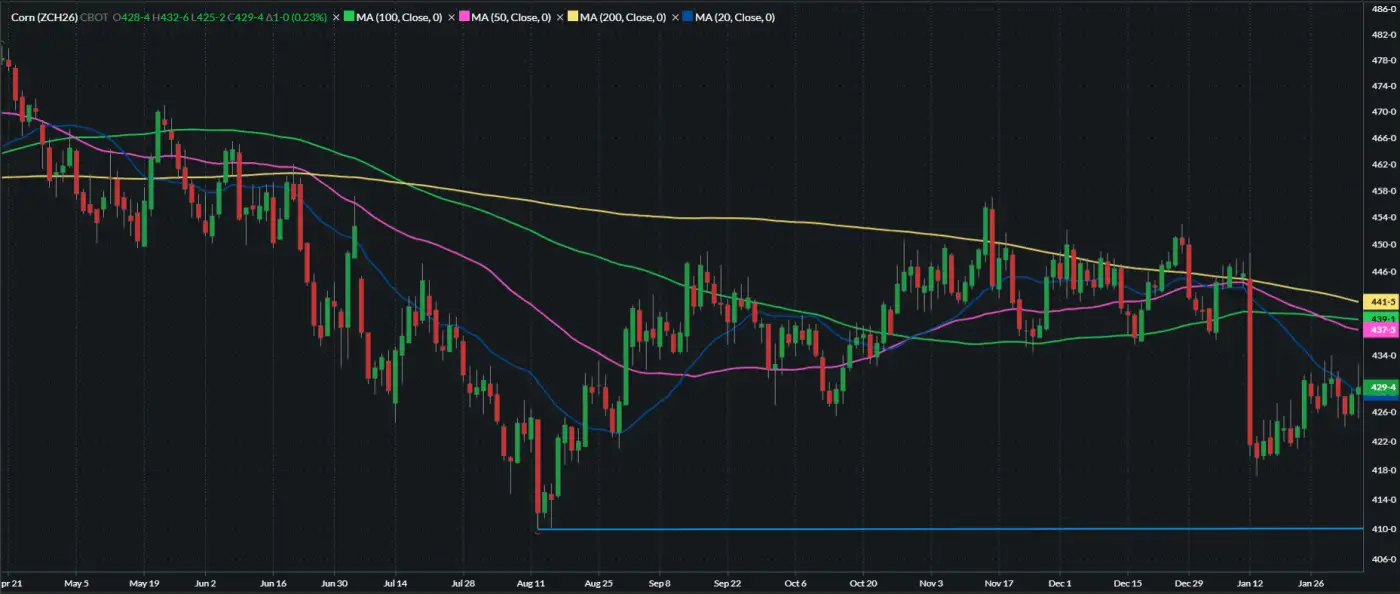Close the MA (20, Close, 0) indicator using X
Screen dimensions: 1400x594
pos(676,17)
